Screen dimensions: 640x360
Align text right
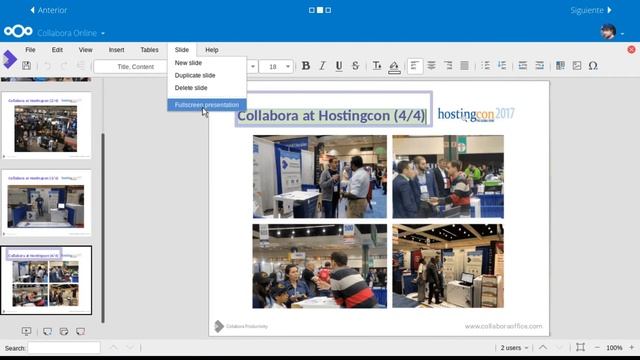point(448,66)
